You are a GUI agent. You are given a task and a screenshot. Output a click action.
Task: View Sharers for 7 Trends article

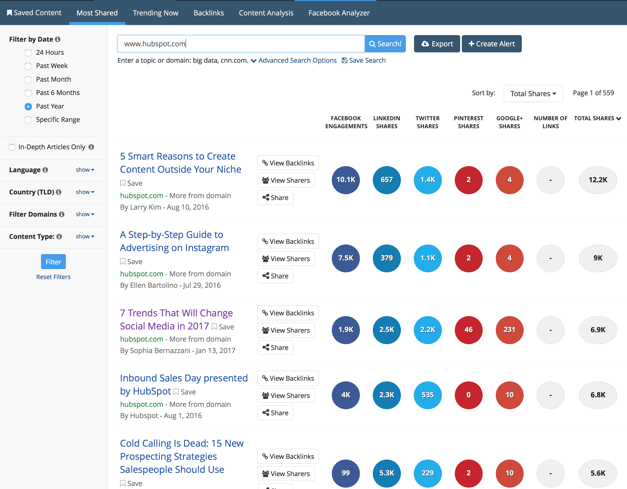click(286, 330)
